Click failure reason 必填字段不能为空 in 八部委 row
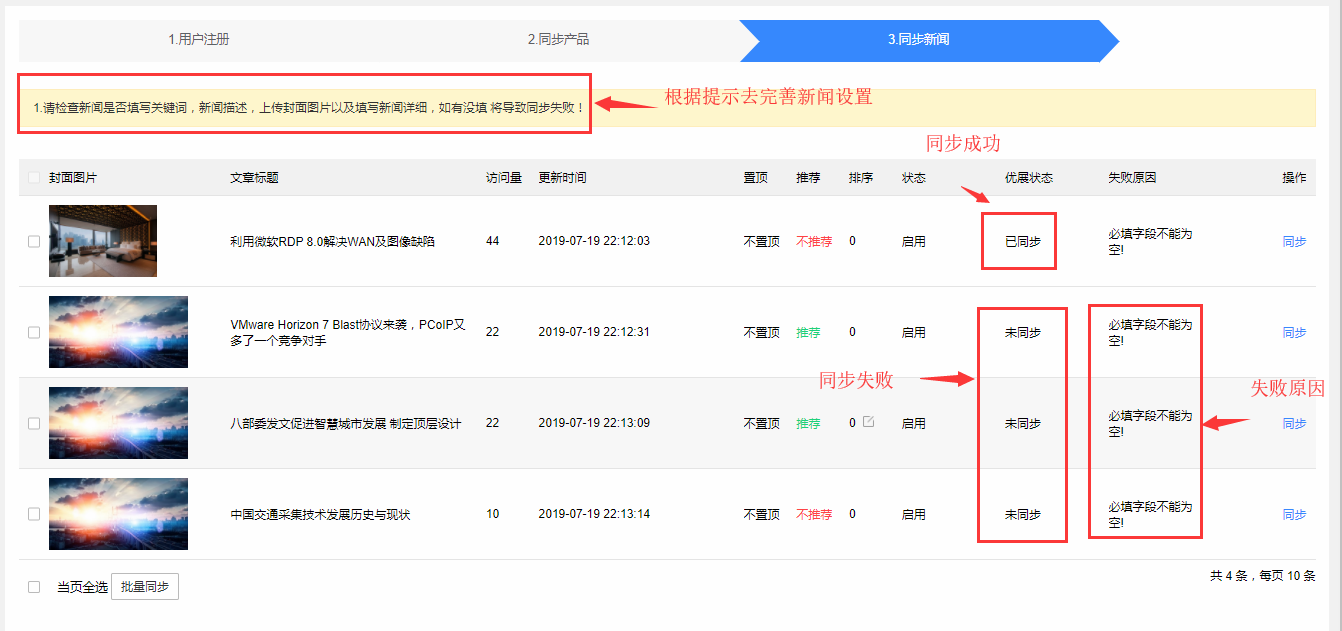The height and width of the screenshot is (631, 1342). point(1150,423)
